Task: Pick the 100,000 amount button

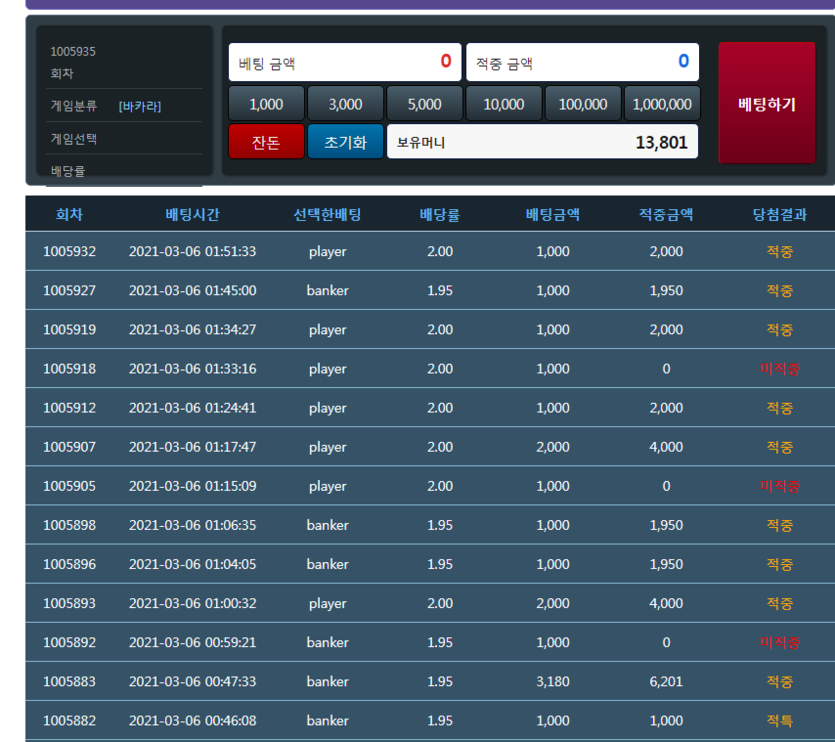Action: [x=583, y=104]
